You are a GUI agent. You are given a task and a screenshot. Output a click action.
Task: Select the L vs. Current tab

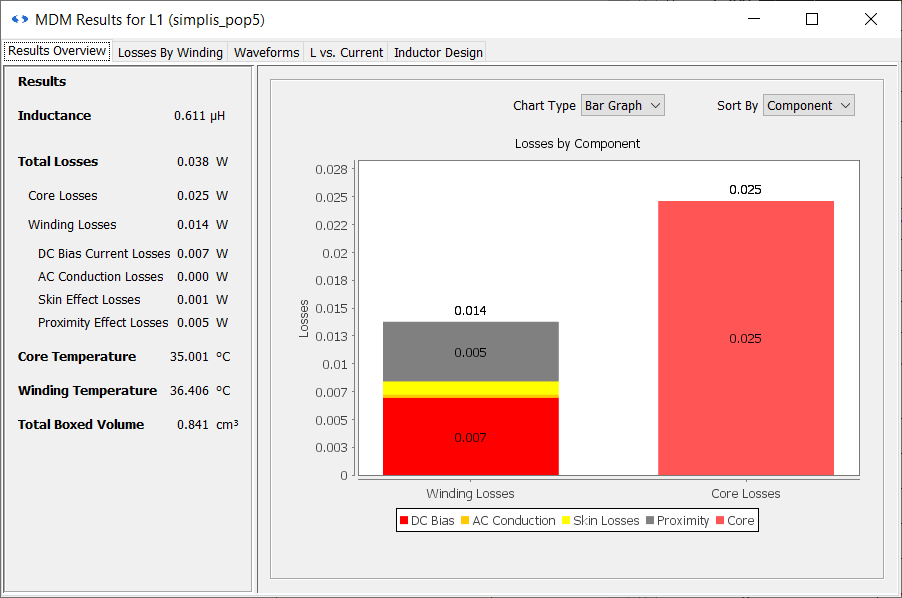(346, 52)
